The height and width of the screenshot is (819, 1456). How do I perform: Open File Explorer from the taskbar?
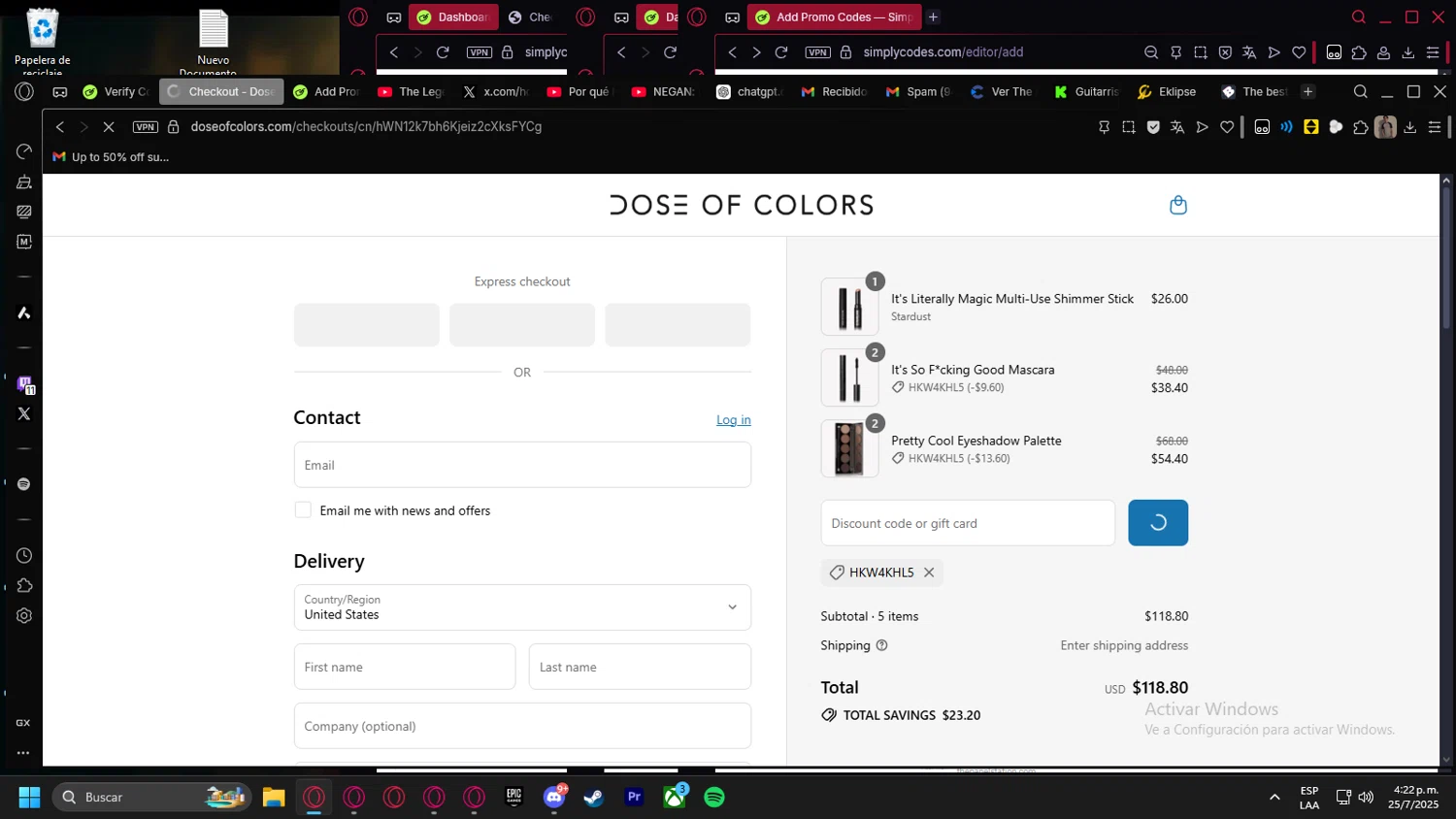(x=274, y=797)
